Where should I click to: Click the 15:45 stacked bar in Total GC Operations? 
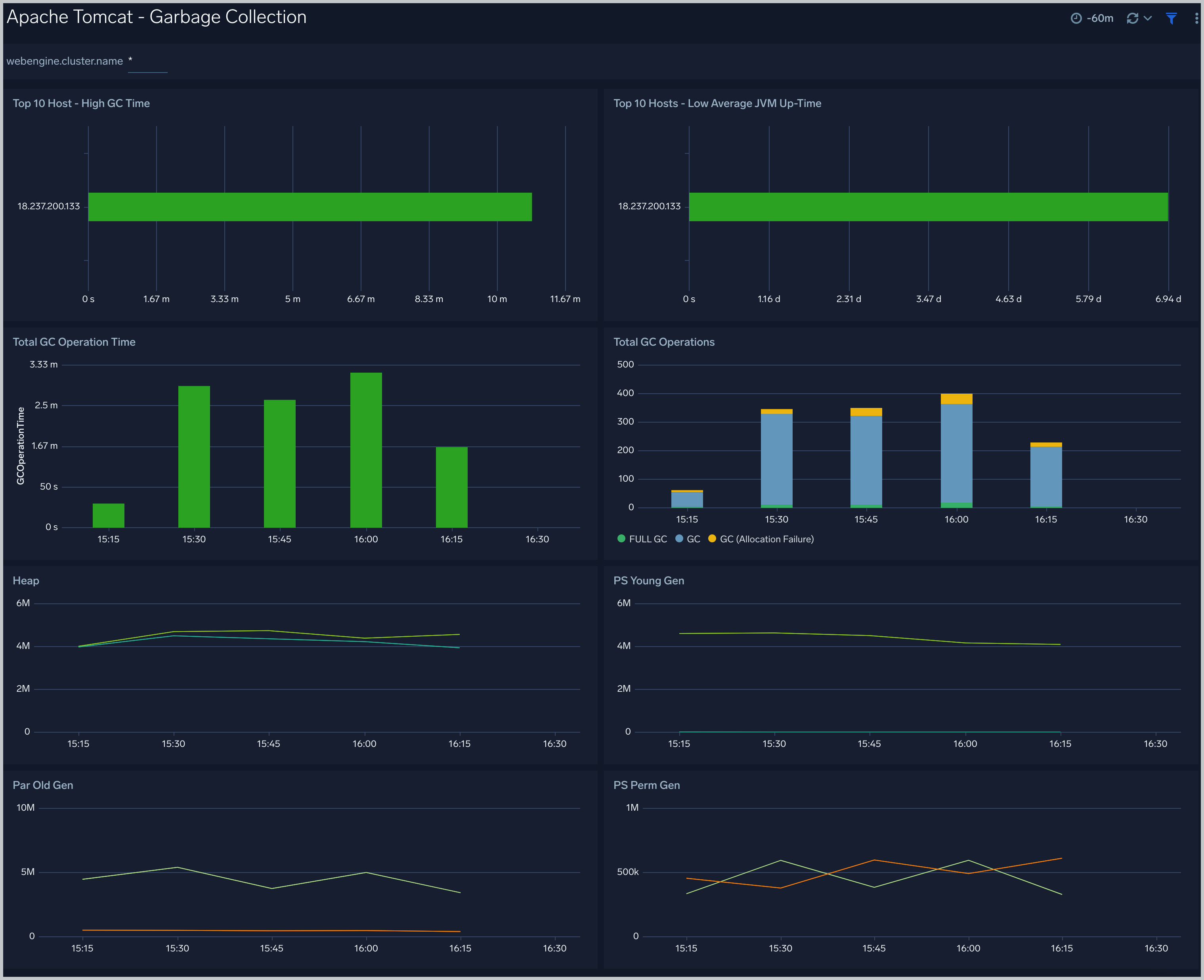pyautogui.click(x=866, y=458)
